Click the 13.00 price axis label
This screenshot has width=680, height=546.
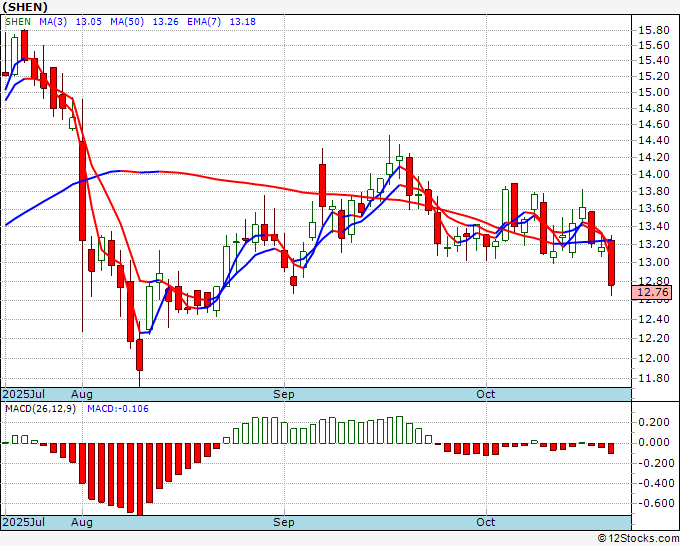[654, 262]
